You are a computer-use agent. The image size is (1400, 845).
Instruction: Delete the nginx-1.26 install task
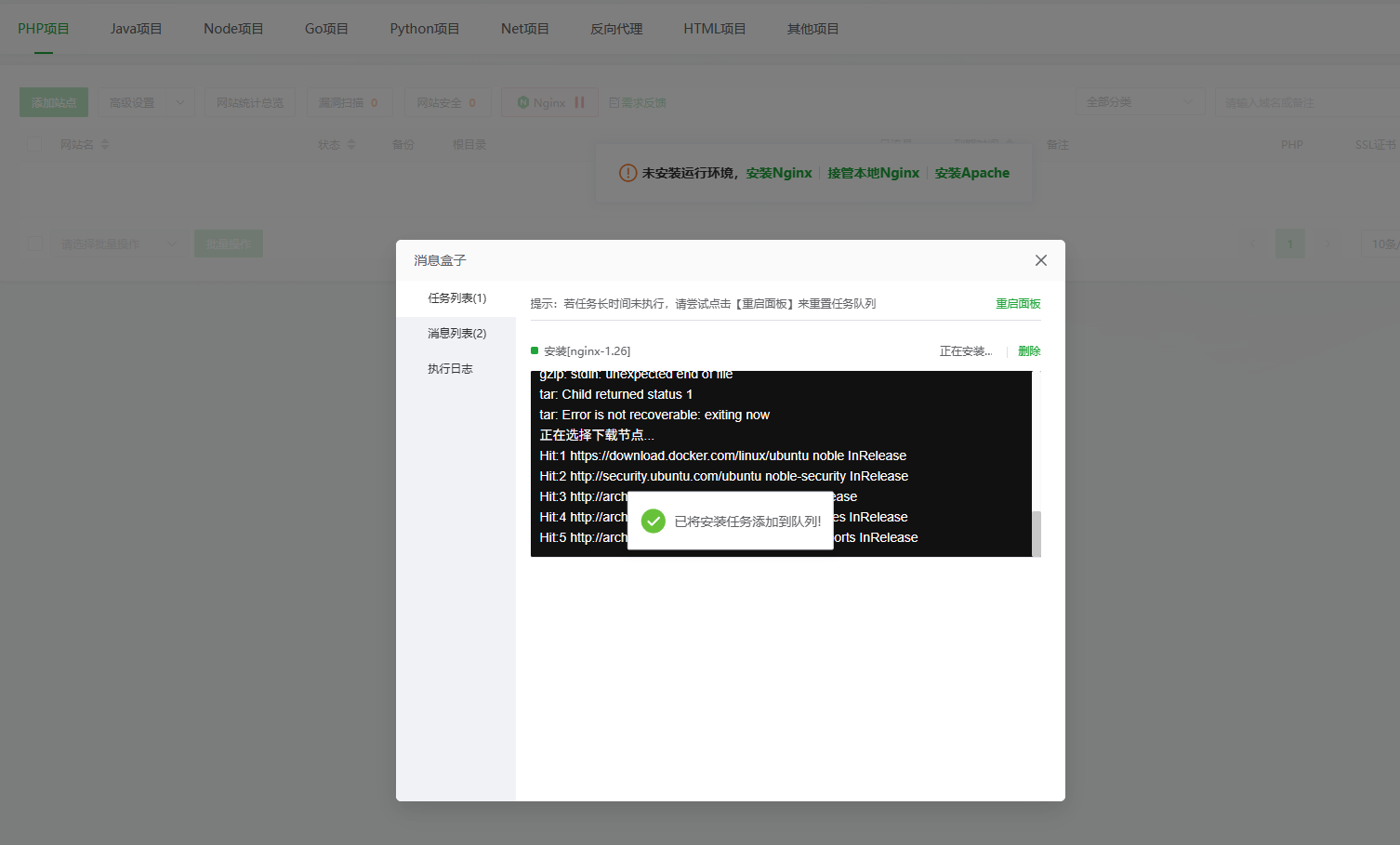(1029, 351)
